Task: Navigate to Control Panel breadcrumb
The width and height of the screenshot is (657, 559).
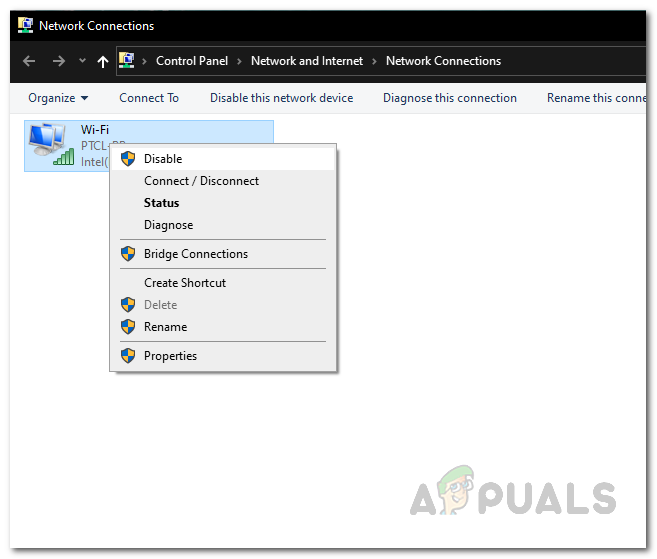Action: [192, 61]
